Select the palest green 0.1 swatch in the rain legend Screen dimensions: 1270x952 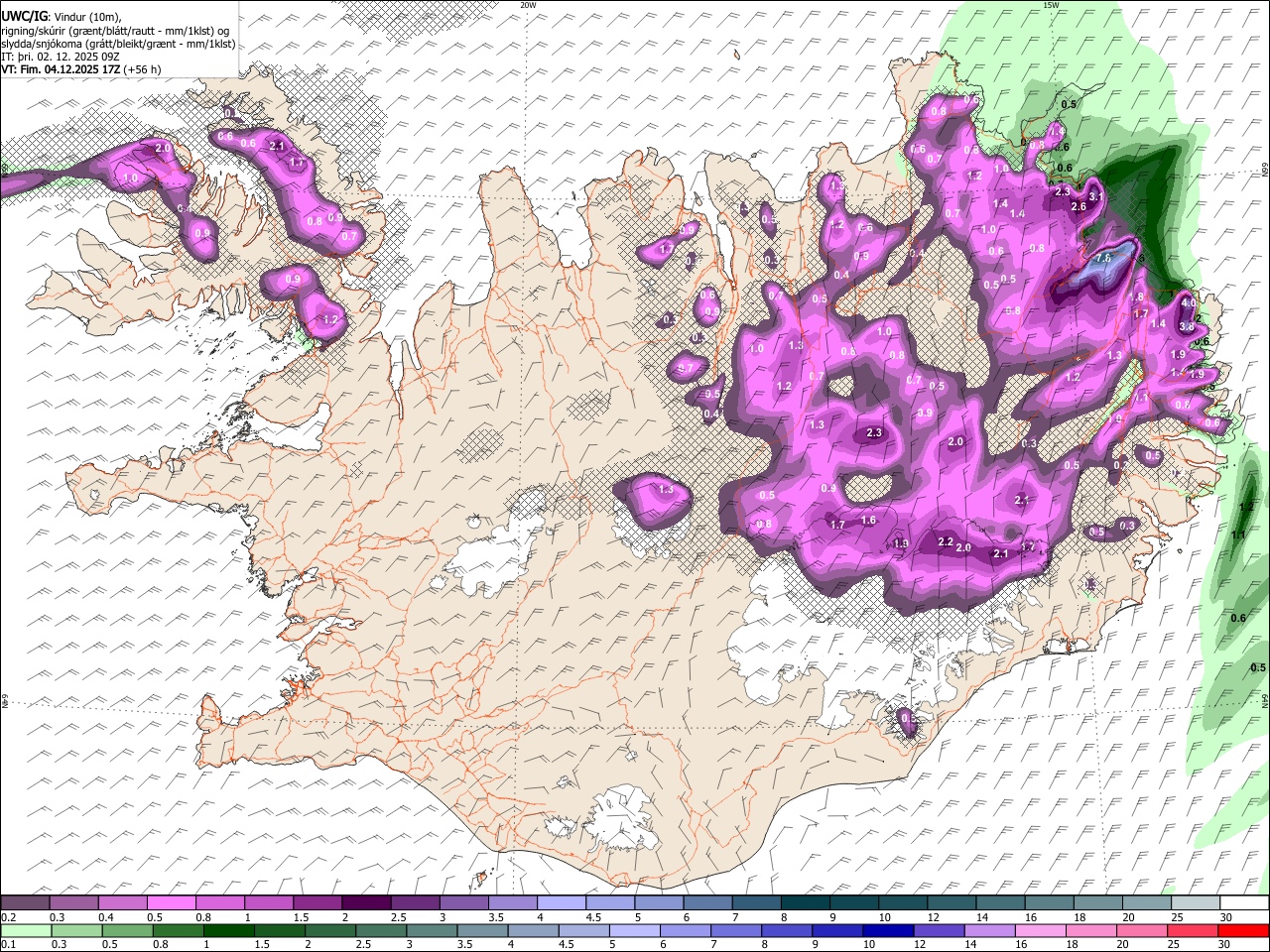click(25, 930)
